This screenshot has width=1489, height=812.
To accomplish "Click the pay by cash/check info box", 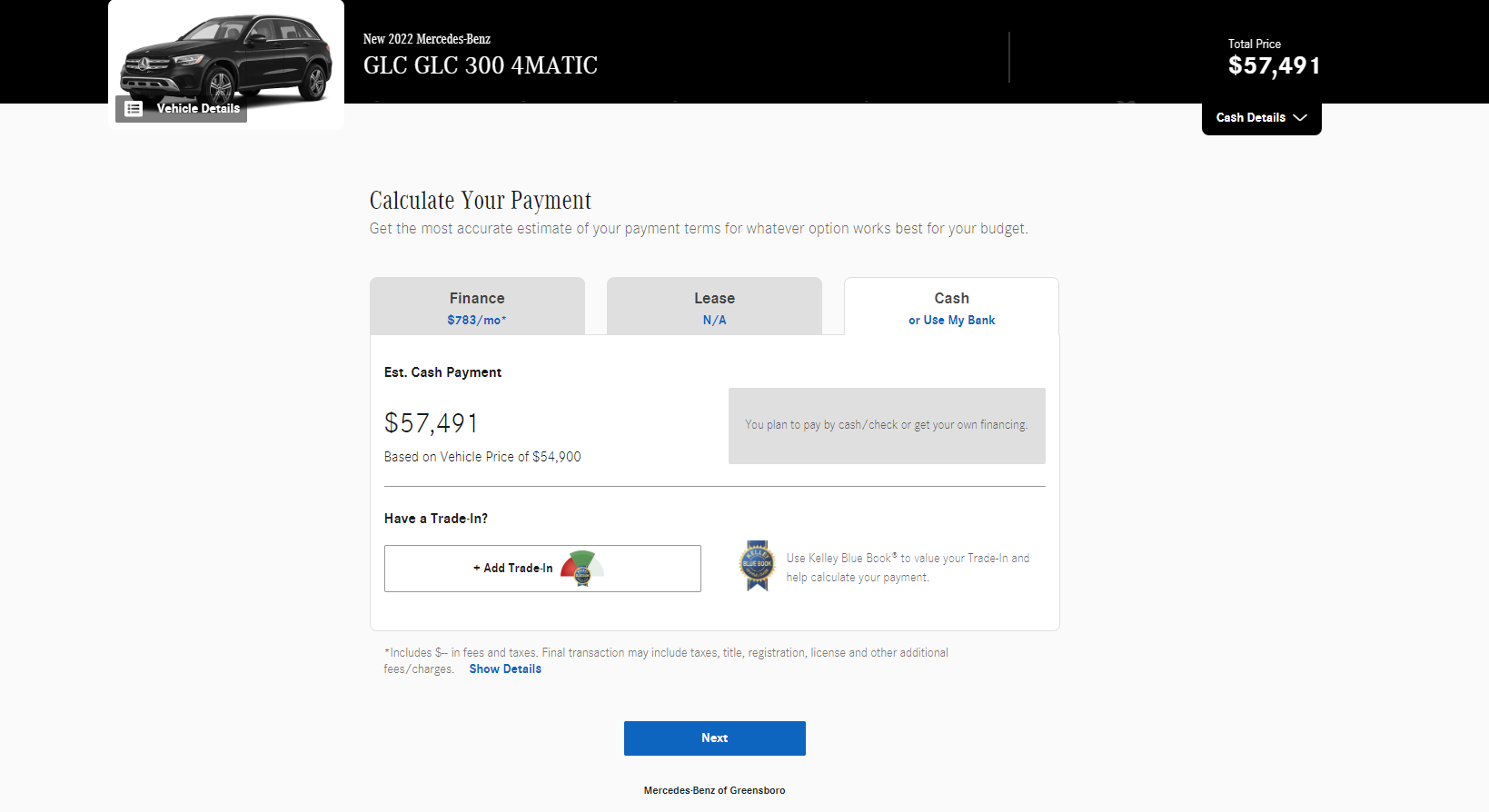I will 887,426.
